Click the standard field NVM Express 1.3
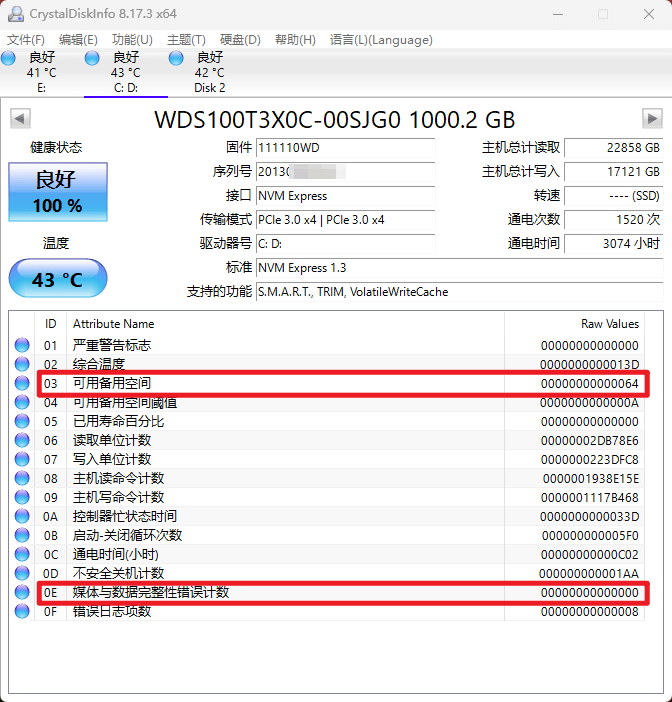The width and height of the screenshot is (672, 702). (459, 268)
